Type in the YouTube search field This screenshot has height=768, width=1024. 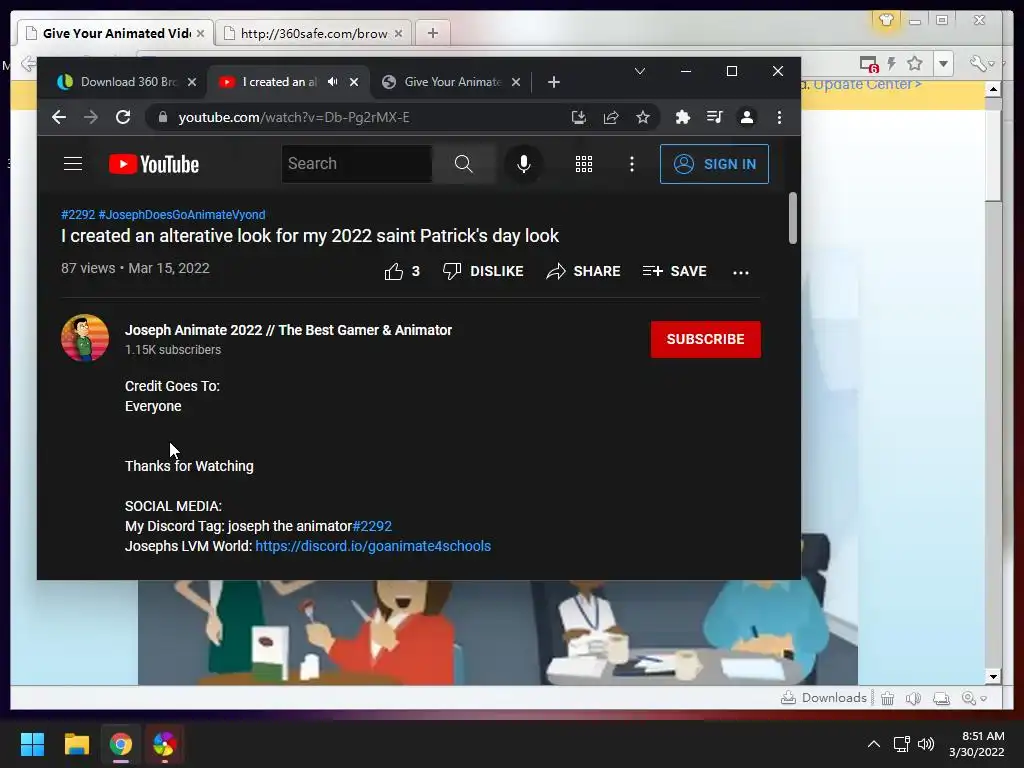pyautogui.click(x=357, y=164)
